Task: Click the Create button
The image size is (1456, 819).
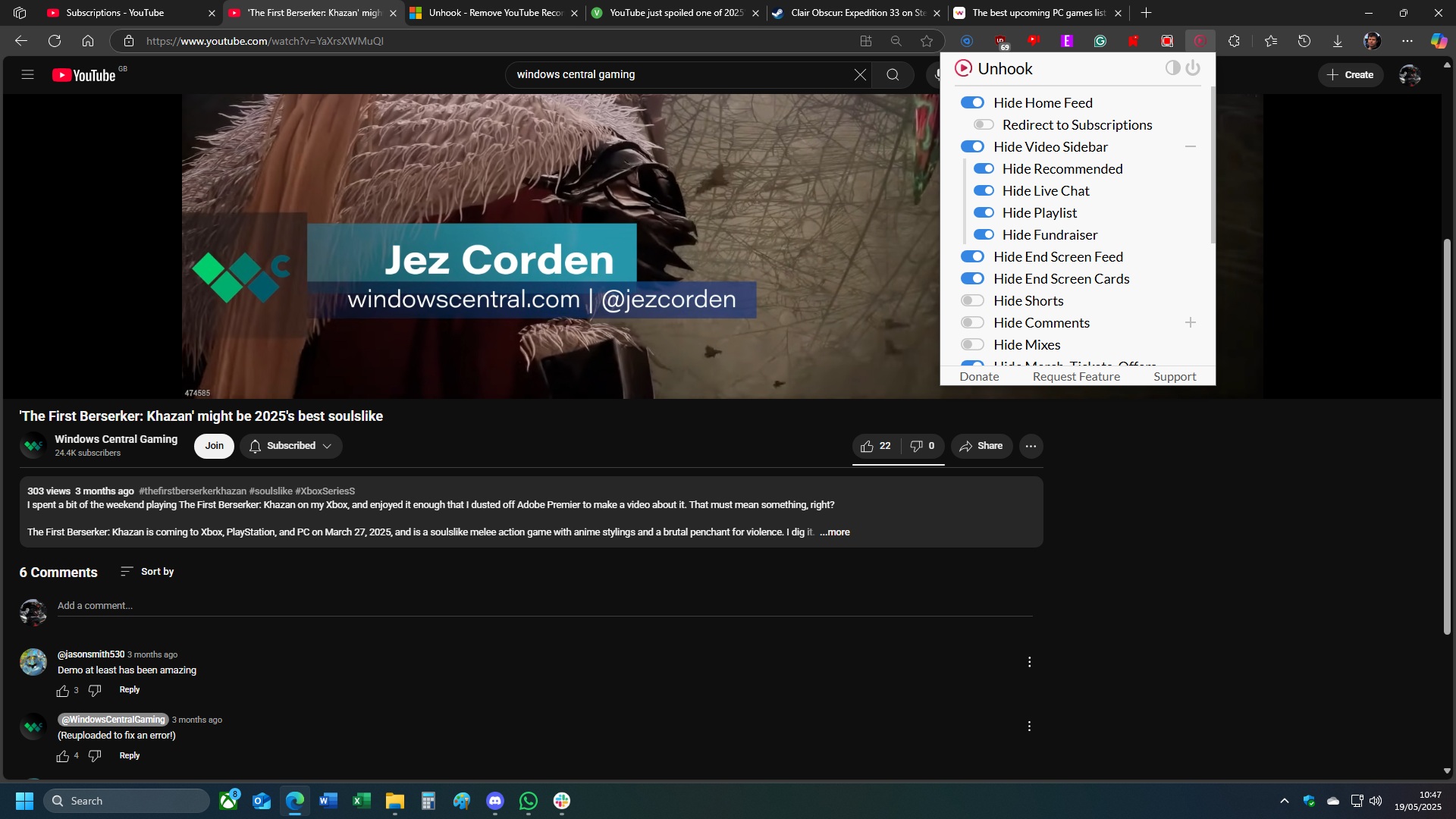Action: 1351,74
